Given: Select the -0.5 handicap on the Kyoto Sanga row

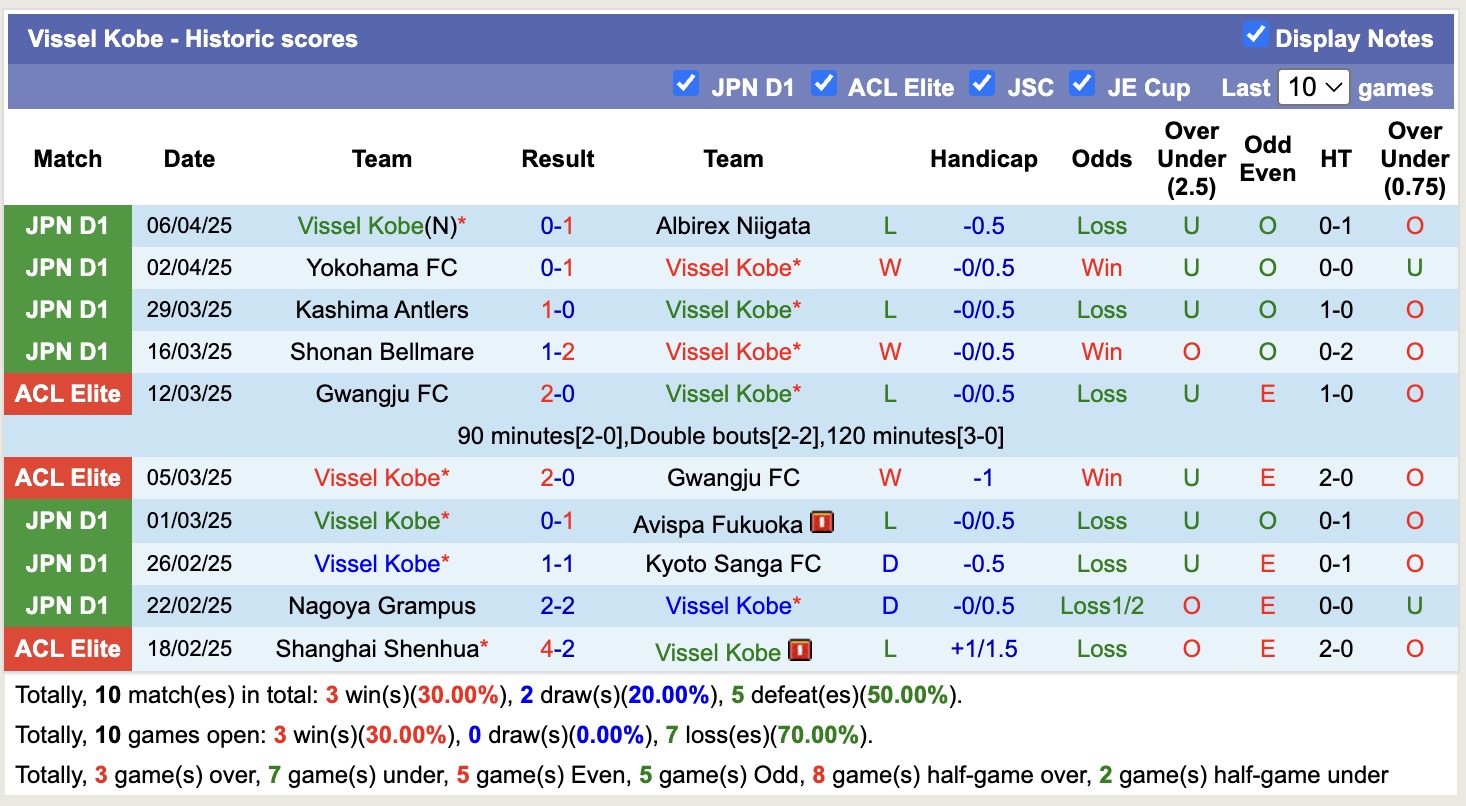Looking at the screenshot, I should (983, 563).
